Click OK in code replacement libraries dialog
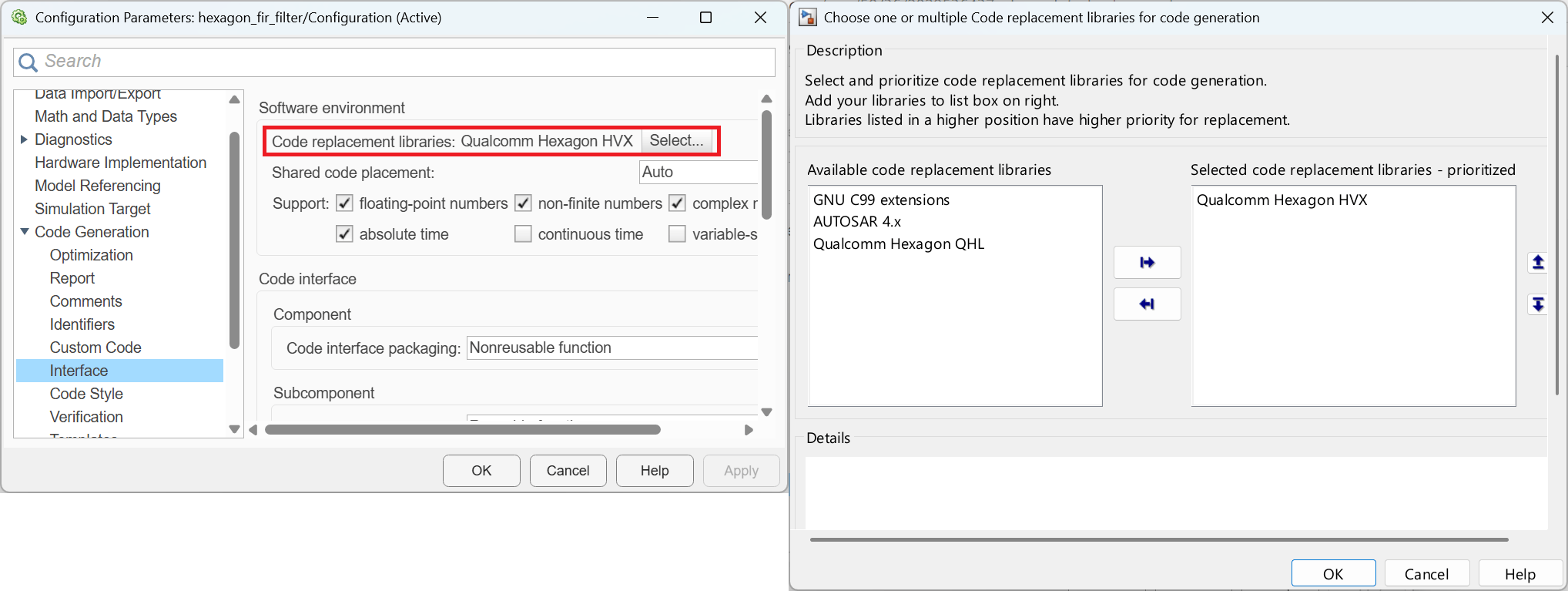 click(x=1333, y=574)
